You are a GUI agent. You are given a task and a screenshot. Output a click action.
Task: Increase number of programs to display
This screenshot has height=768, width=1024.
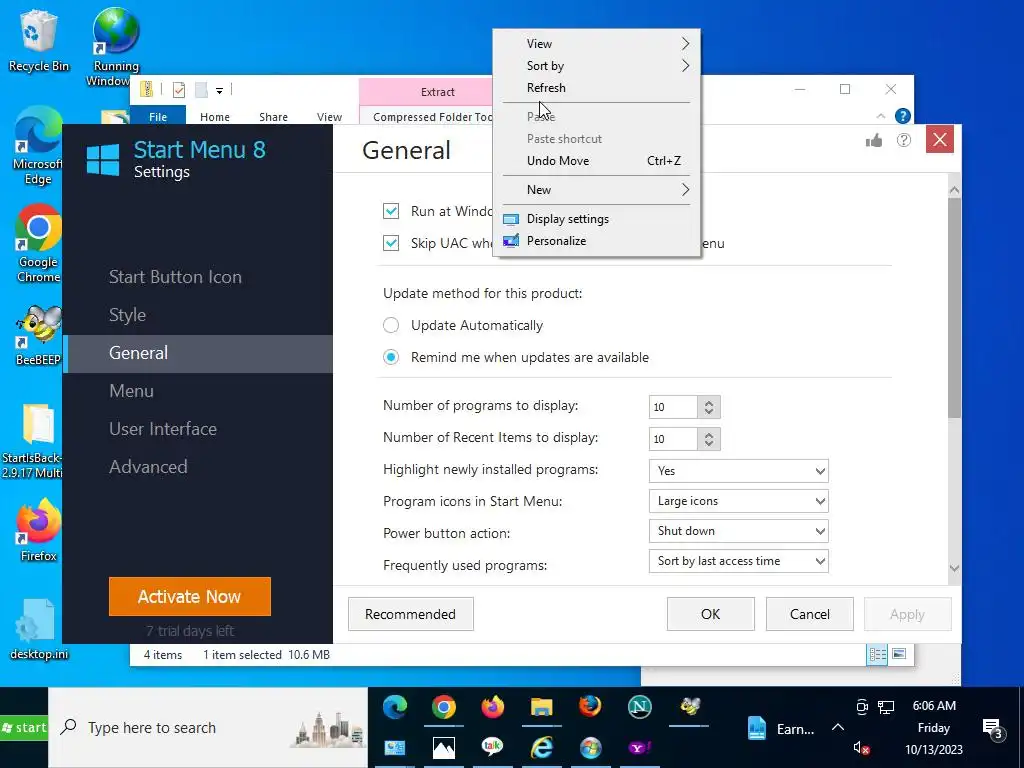pyautogui.click(x=709, y=402)
